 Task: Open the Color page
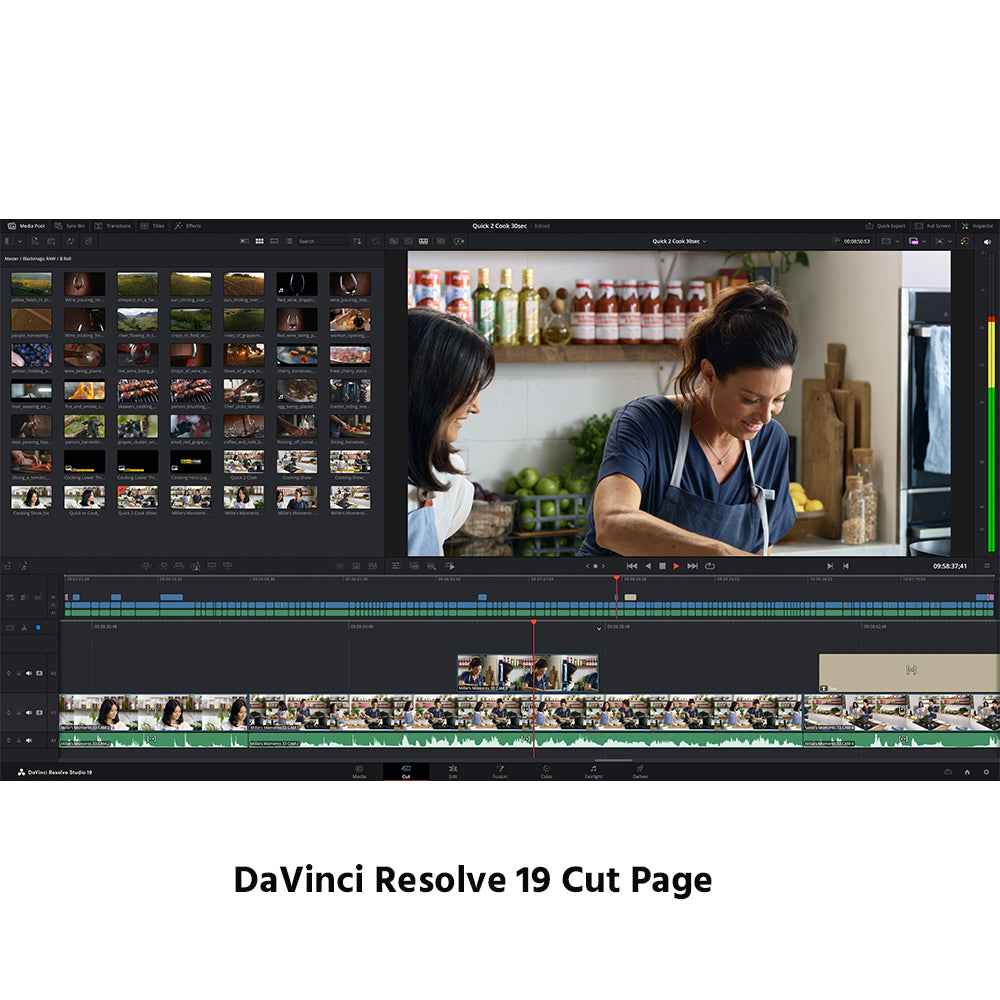point(546,770)
